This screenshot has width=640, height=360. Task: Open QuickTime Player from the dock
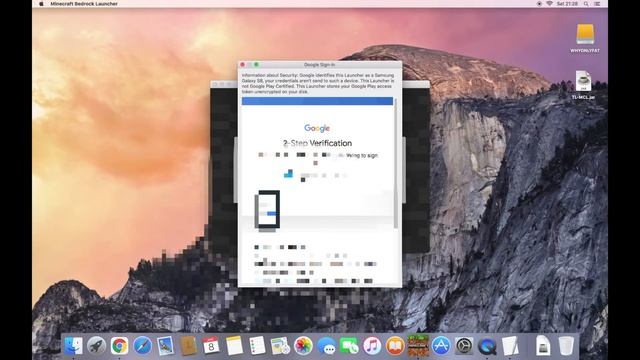487,346
